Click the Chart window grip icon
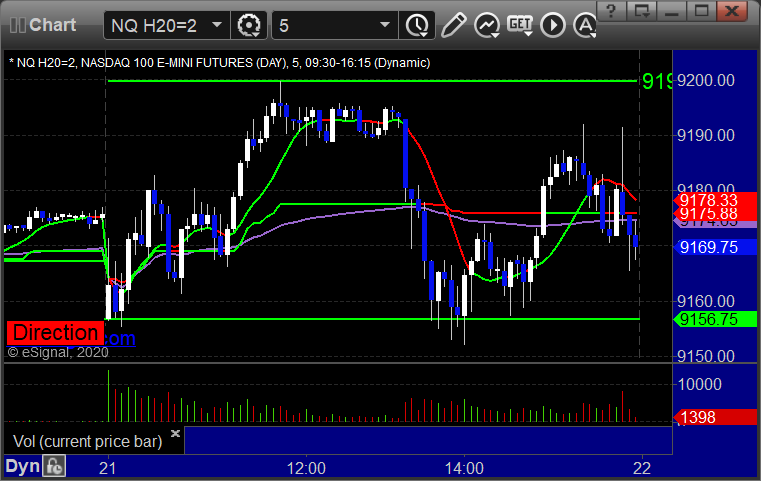 pos(18,25)
